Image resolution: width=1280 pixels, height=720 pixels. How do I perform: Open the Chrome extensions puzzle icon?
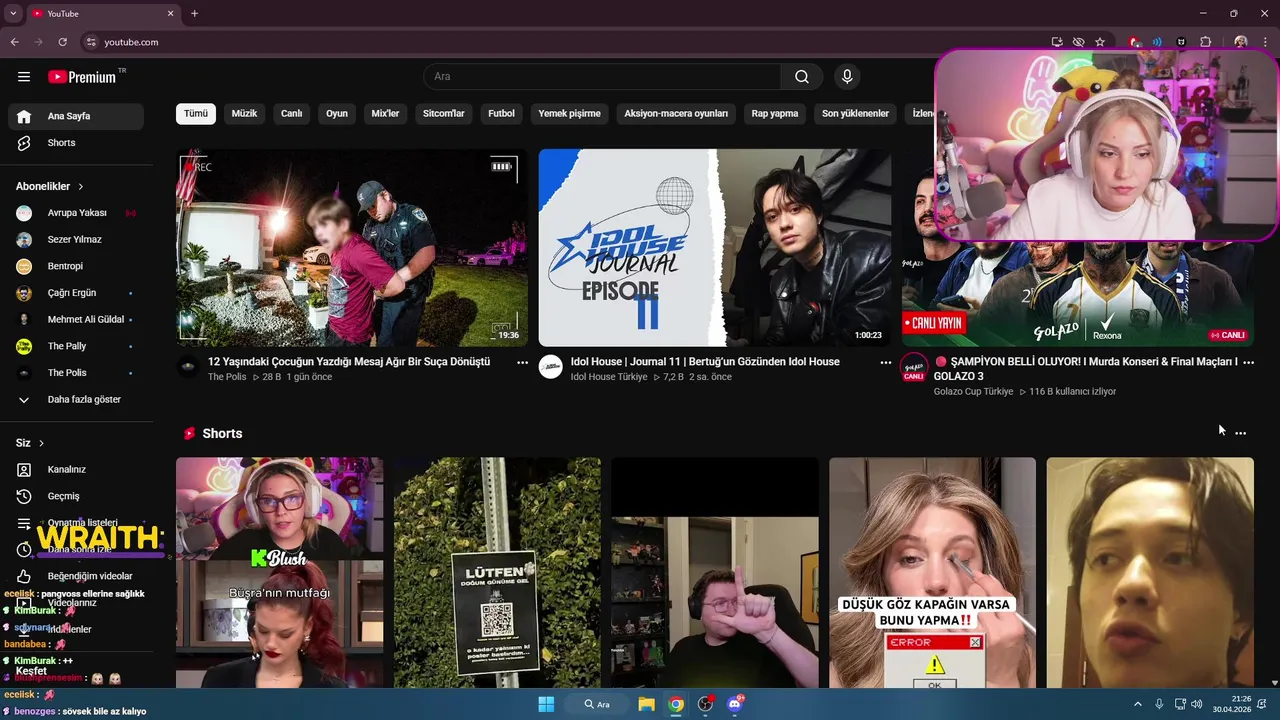point(1205,42)
